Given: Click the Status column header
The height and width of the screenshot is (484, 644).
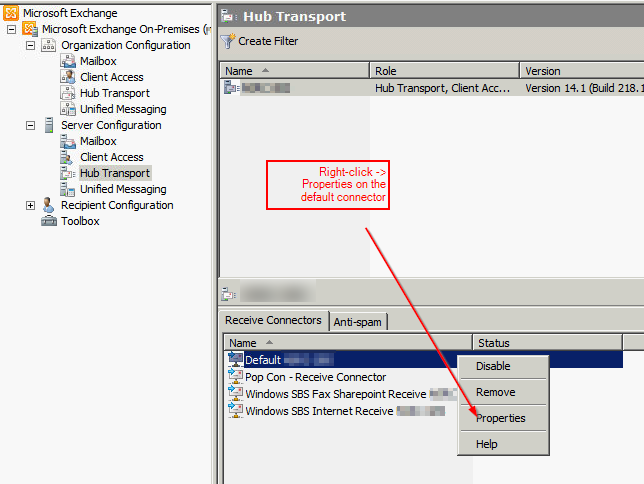Looking at the screenshot, I should (x=547, y=343).
